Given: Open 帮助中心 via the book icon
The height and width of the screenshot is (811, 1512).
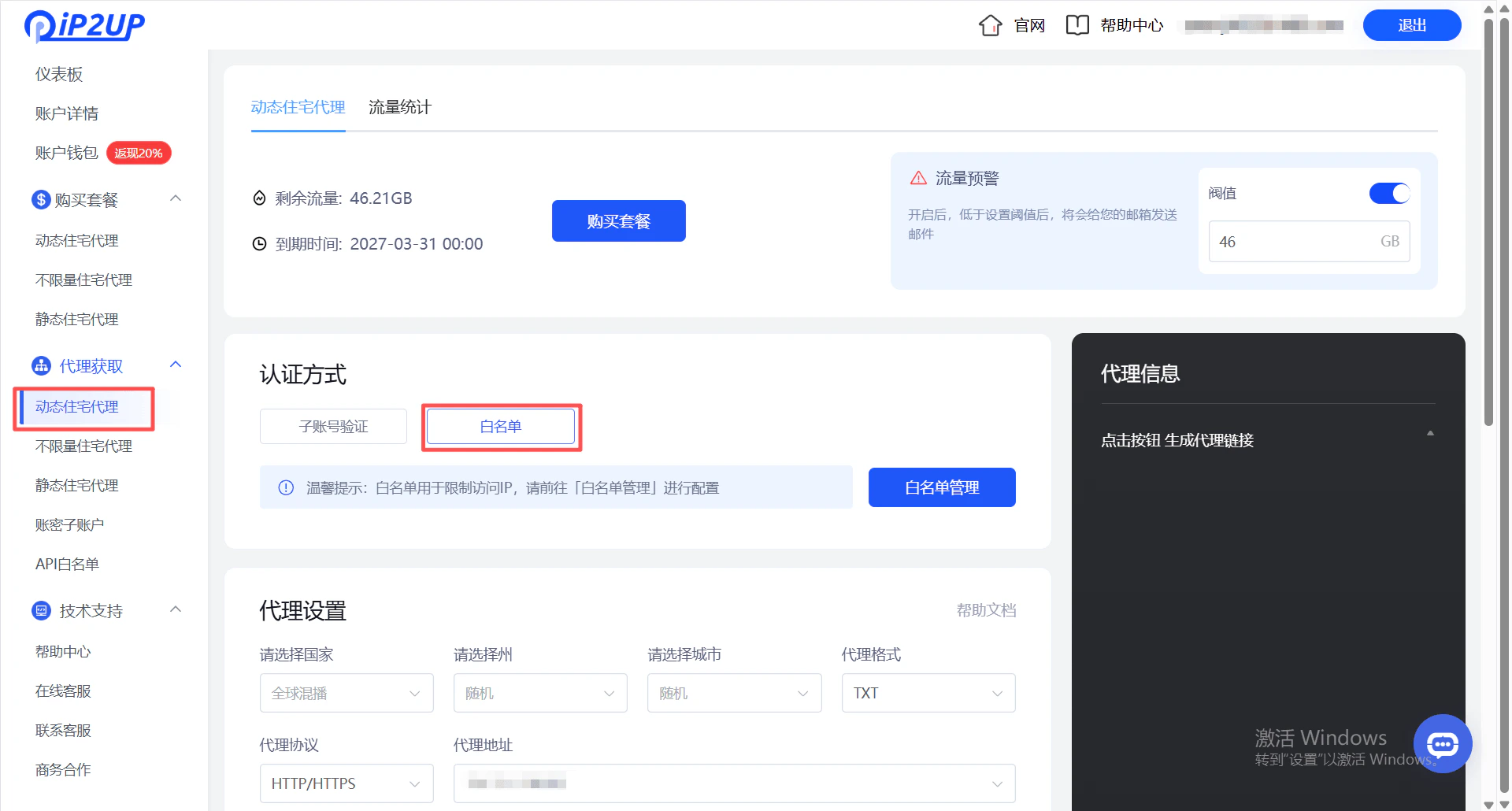Looking at the screenshot, I should pyautogui.click(x=1077, y=25).
